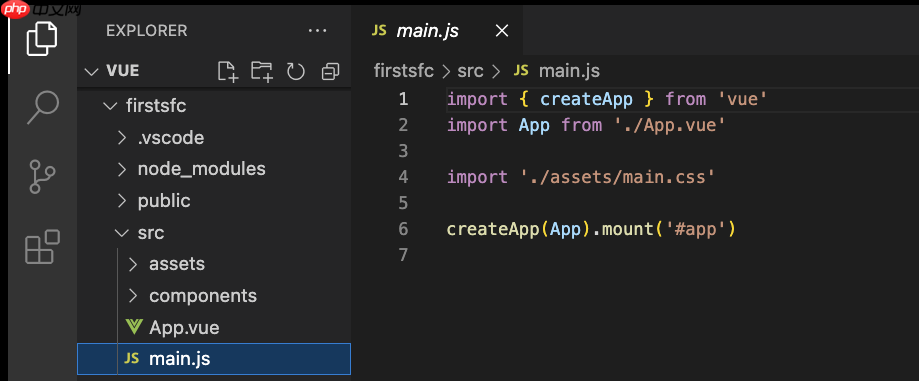Open the Search view in activity bar
The height and width of the screenshot is (381, 919).
(43, 107)
